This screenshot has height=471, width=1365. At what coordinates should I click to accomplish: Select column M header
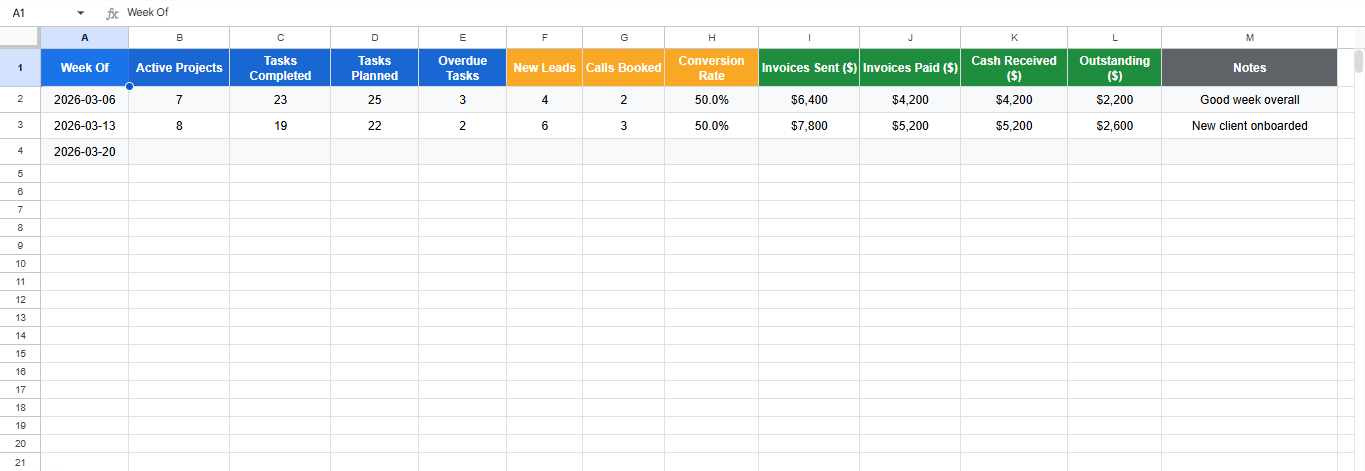1249,37
